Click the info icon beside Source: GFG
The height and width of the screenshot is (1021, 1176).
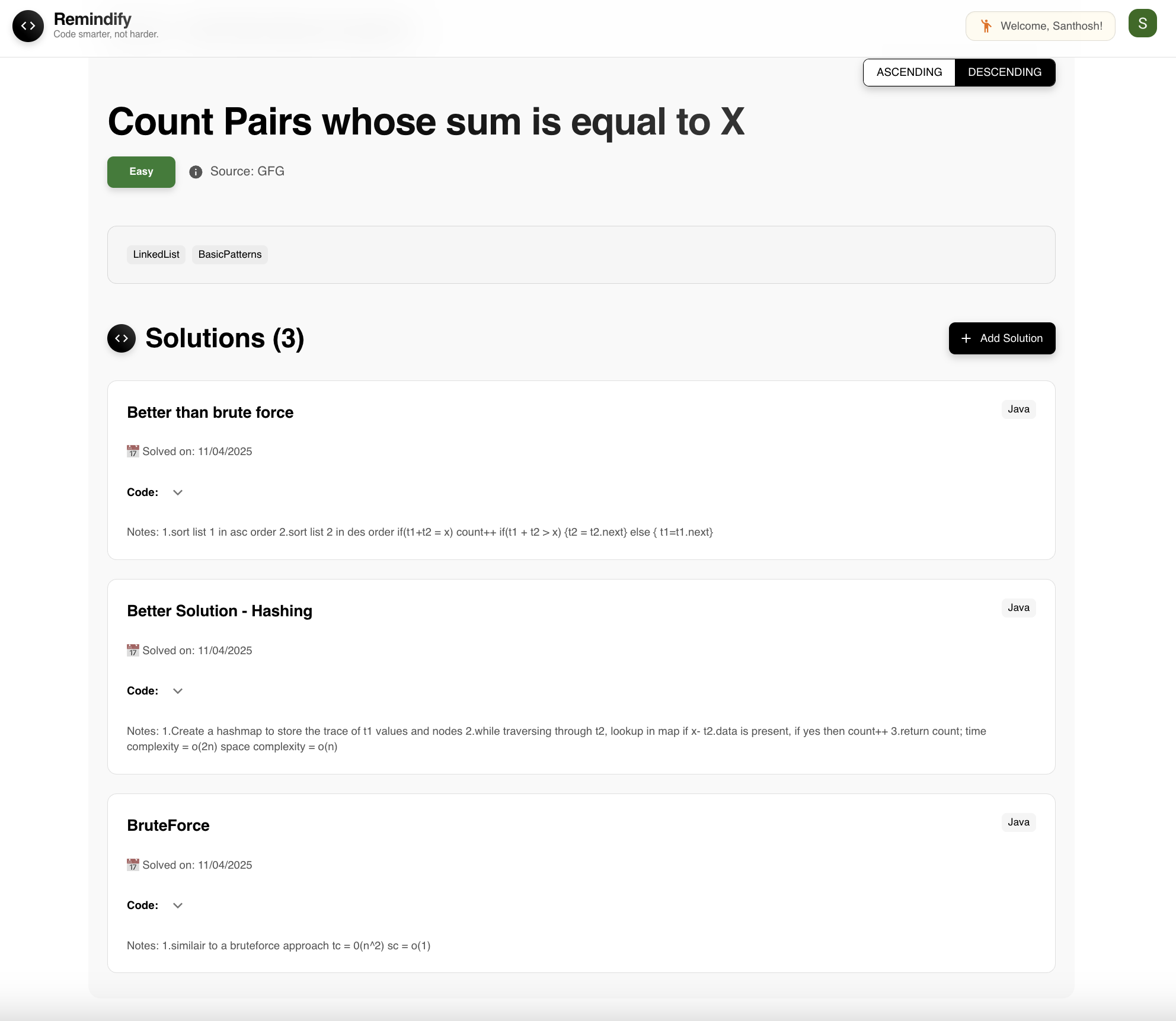pyautogui.click(x=196, y=172)
